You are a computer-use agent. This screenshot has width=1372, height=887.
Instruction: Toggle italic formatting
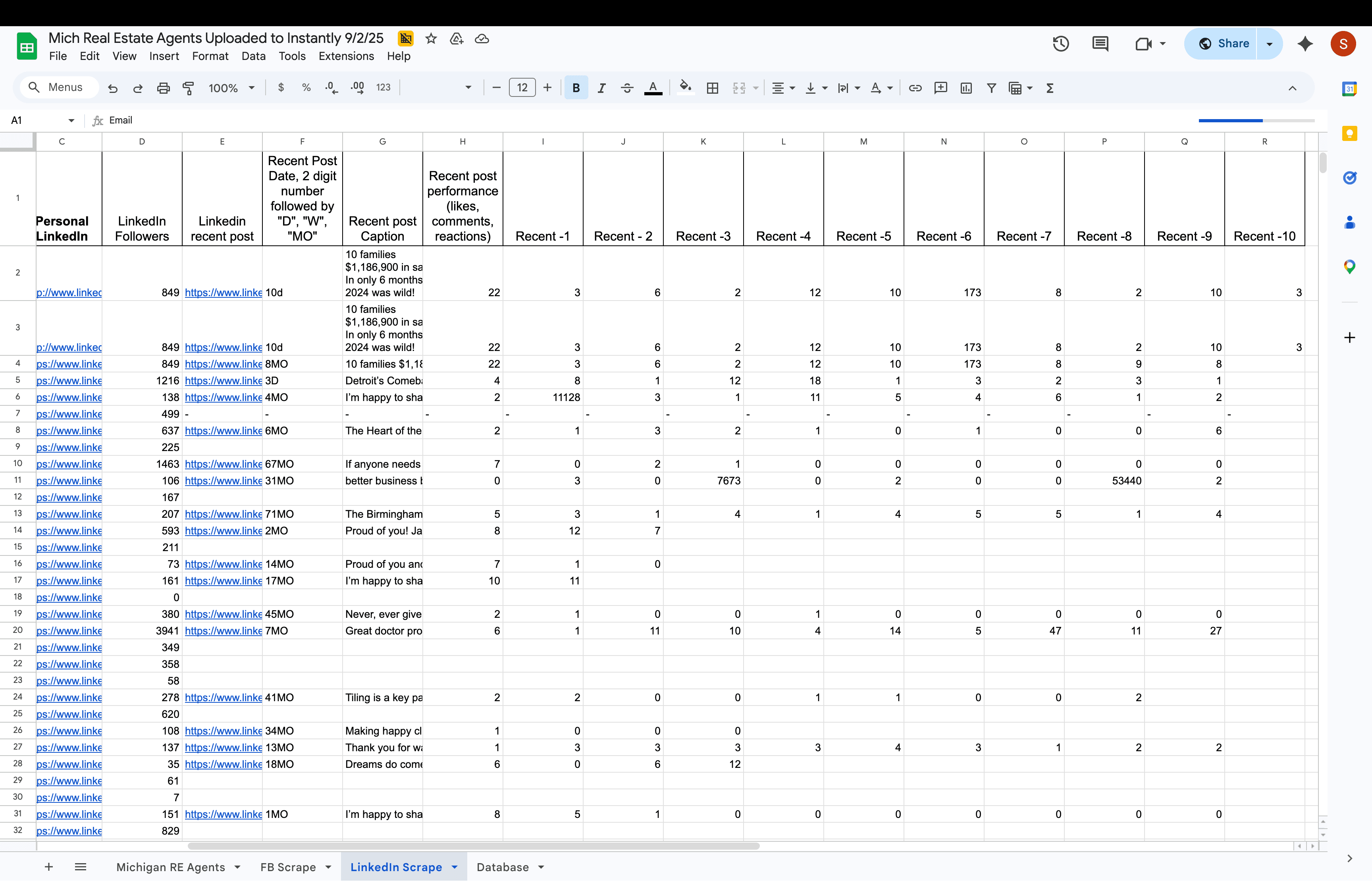602,87
